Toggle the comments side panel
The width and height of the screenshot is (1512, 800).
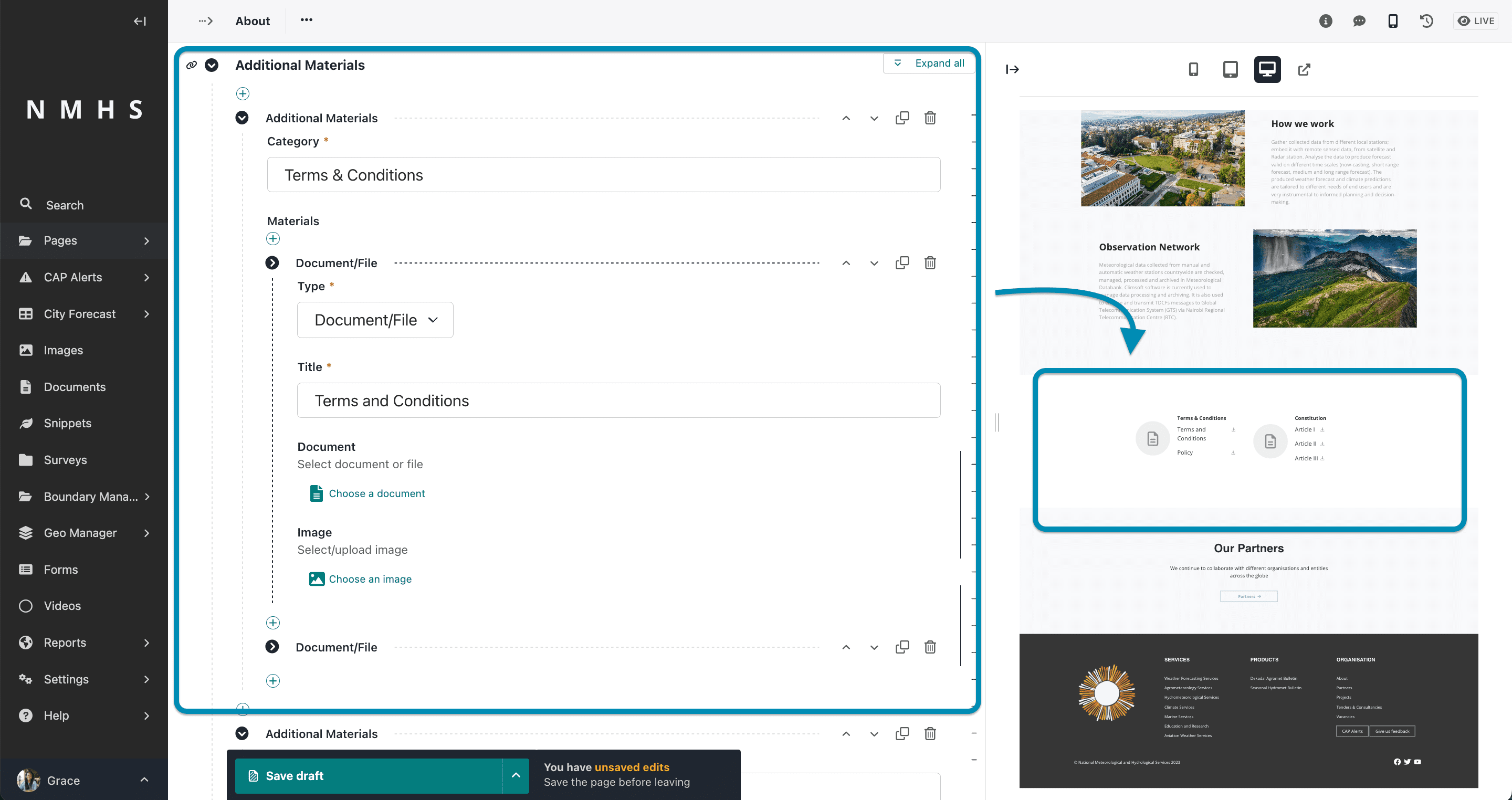point(1359,21)
